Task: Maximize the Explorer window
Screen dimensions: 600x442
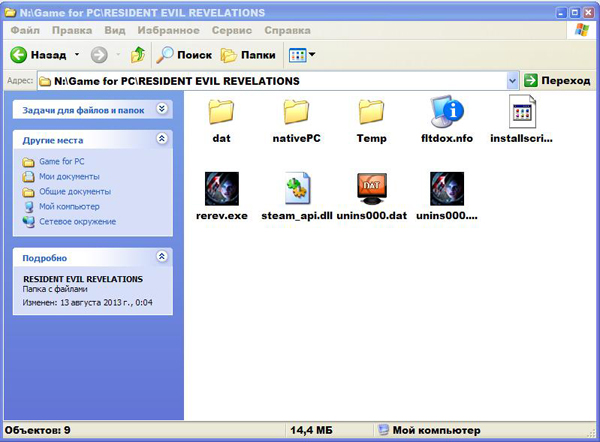Action: [575, 13]
